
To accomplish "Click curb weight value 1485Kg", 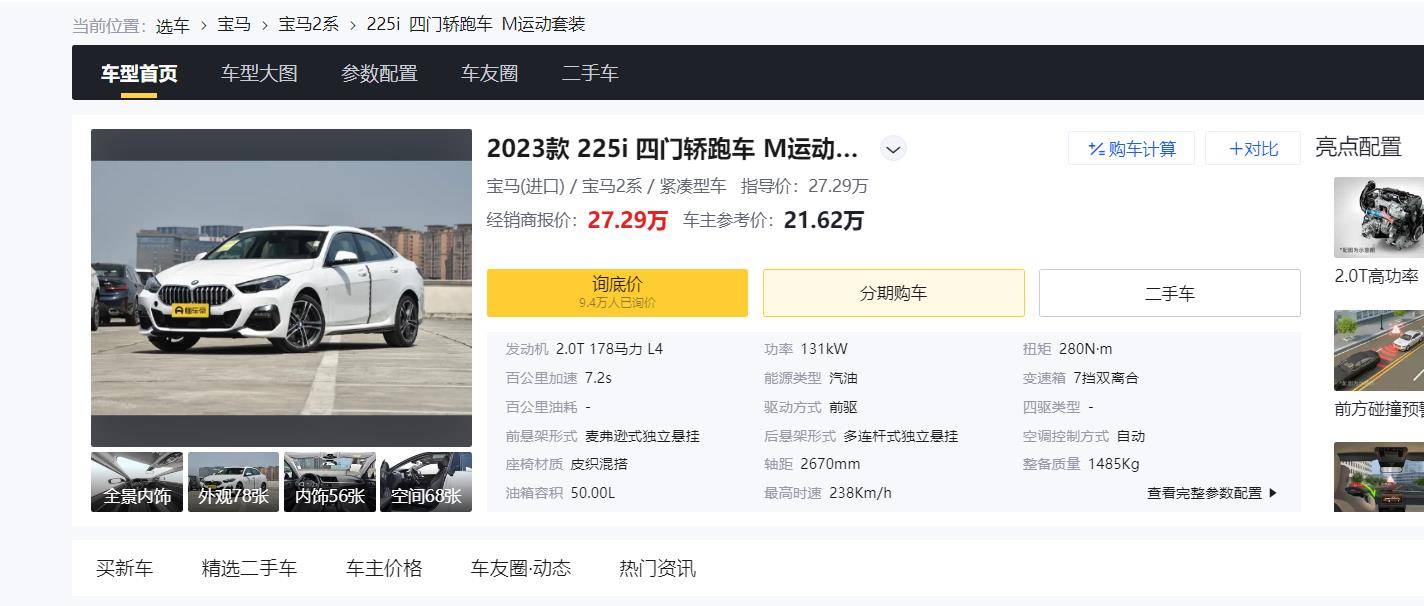I will 1113,464.
